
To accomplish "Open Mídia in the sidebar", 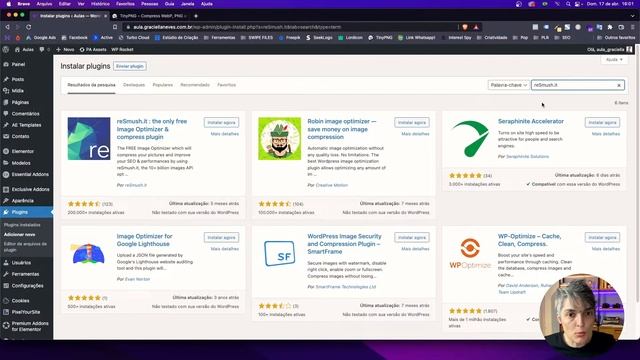I will click(x=18, y=91).
